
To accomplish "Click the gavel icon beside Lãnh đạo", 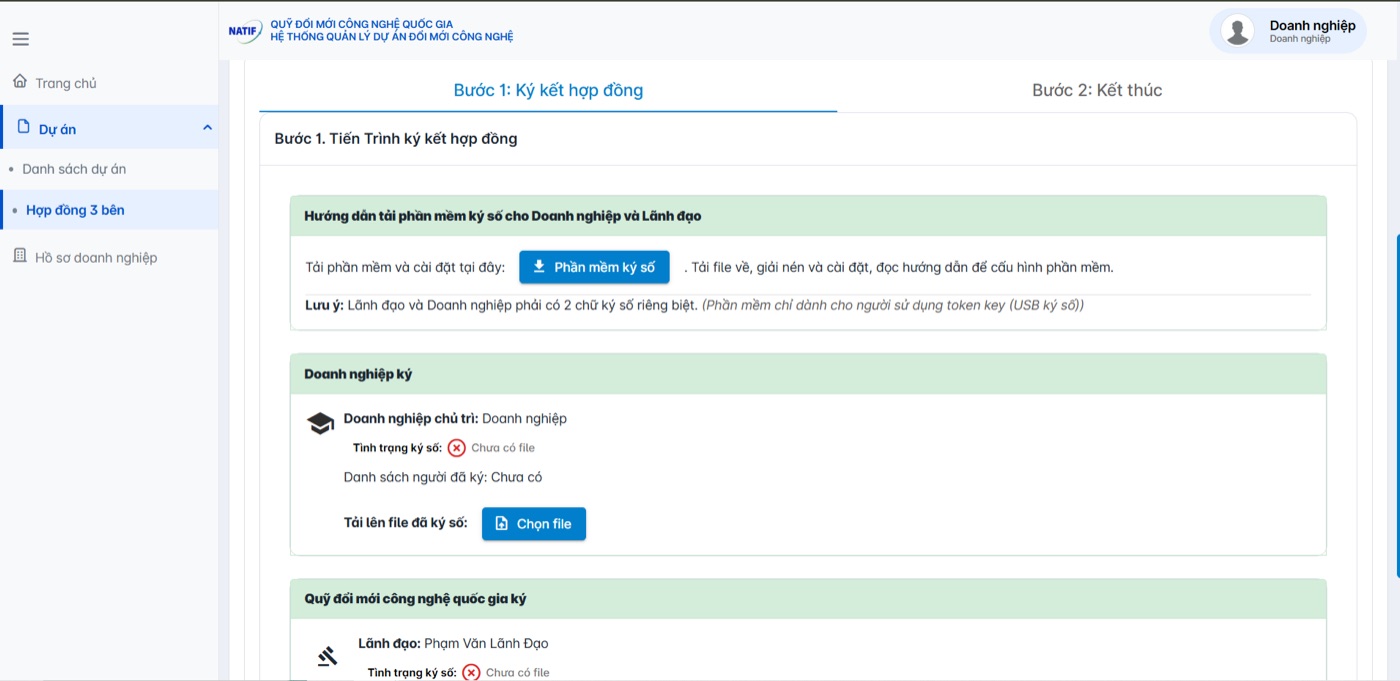I will click(x=327, y=656).
